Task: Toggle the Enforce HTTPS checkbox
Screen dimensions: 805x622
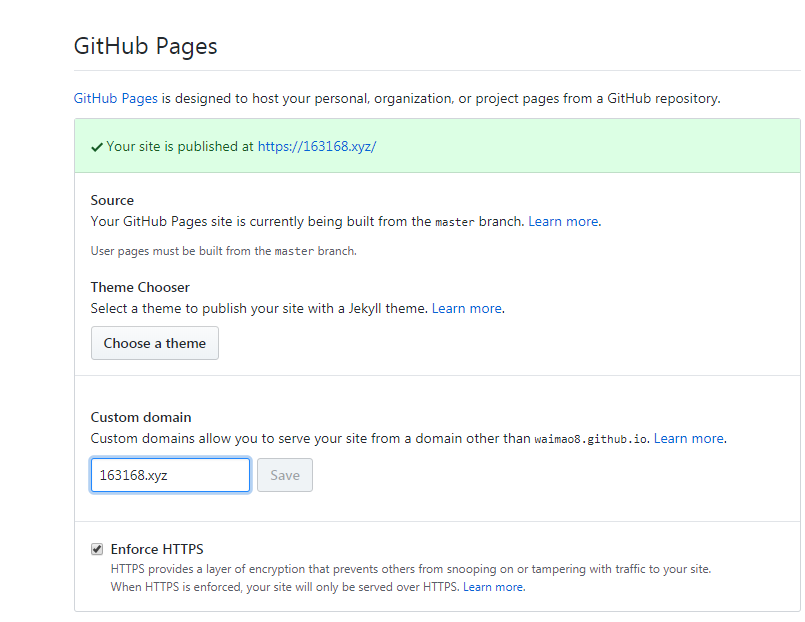Action: tap(97, 549)
